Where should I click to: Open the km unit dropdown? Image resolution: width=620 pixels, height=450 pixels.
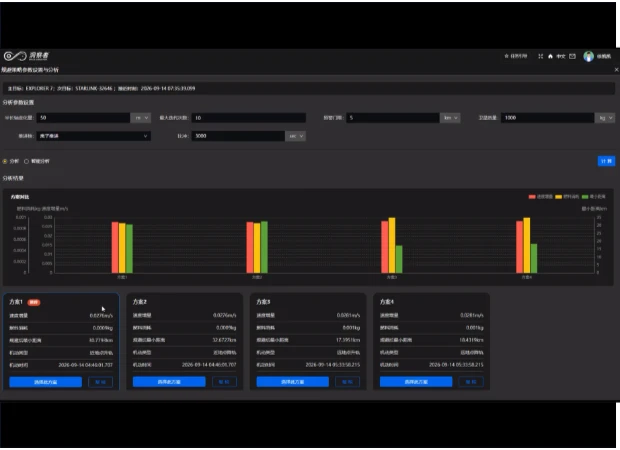click(x=450, y=117)
